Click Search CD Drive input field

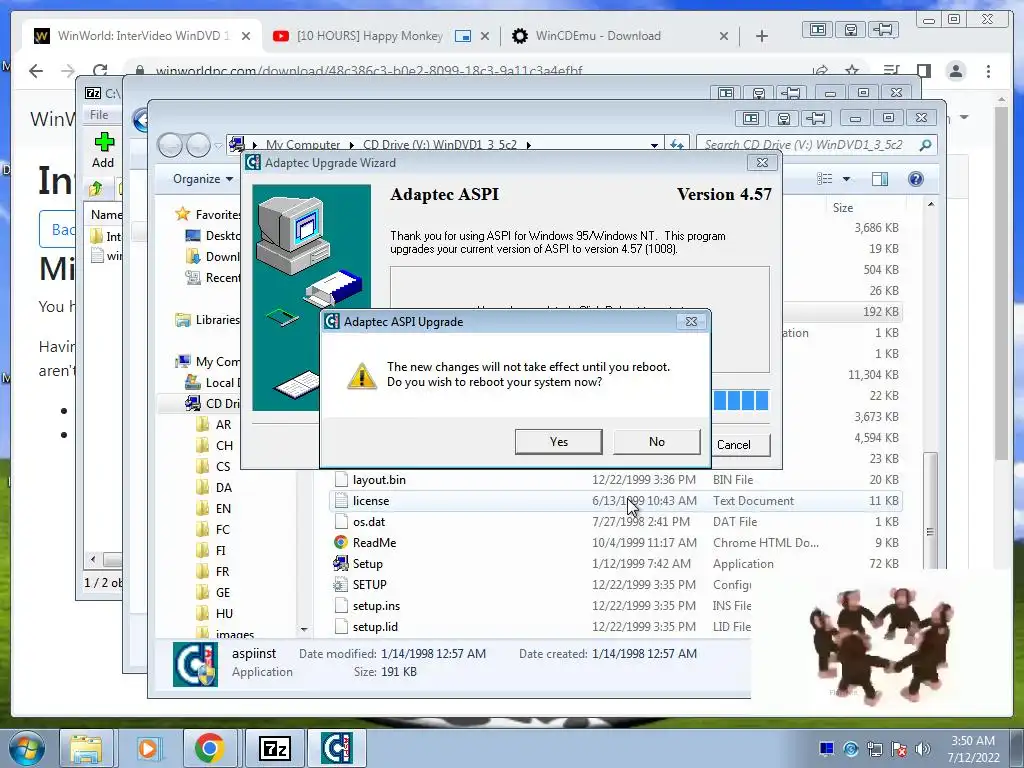(x=816, y=145)
